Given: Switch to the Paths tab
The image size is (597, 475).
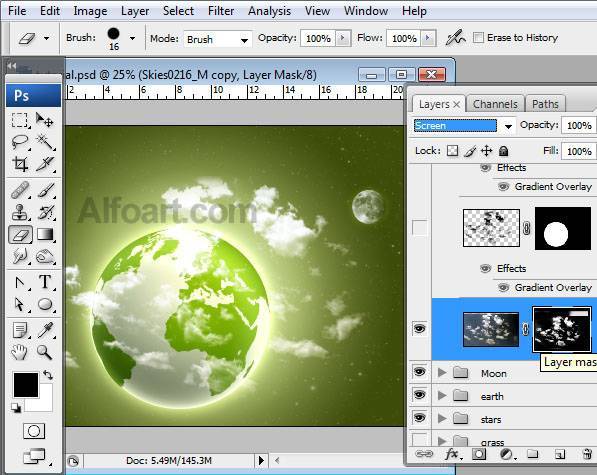Looking at the screenshot, I should [x=545, y=104].
